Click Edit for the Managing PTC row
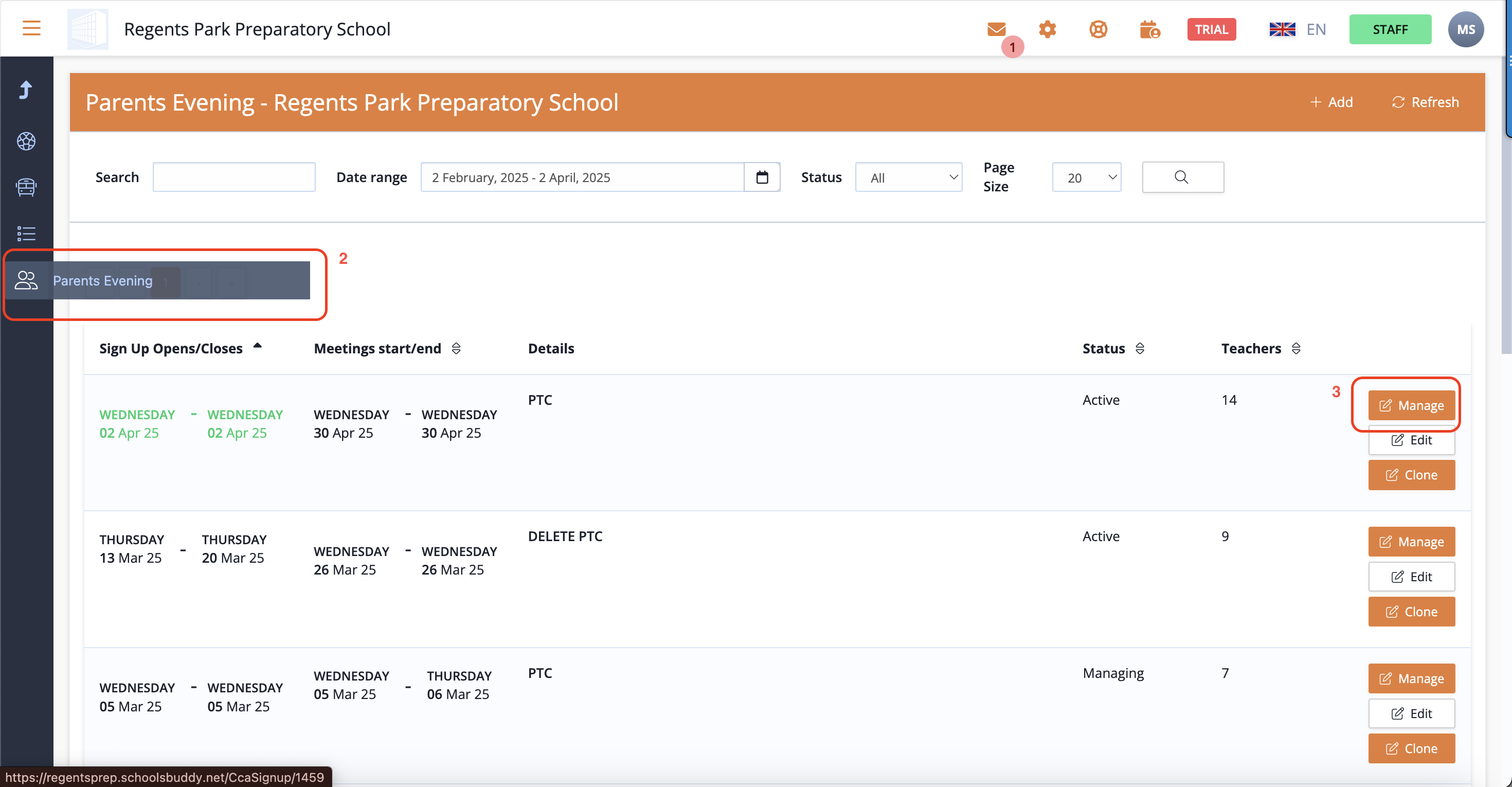 (x=1412, y=713)
